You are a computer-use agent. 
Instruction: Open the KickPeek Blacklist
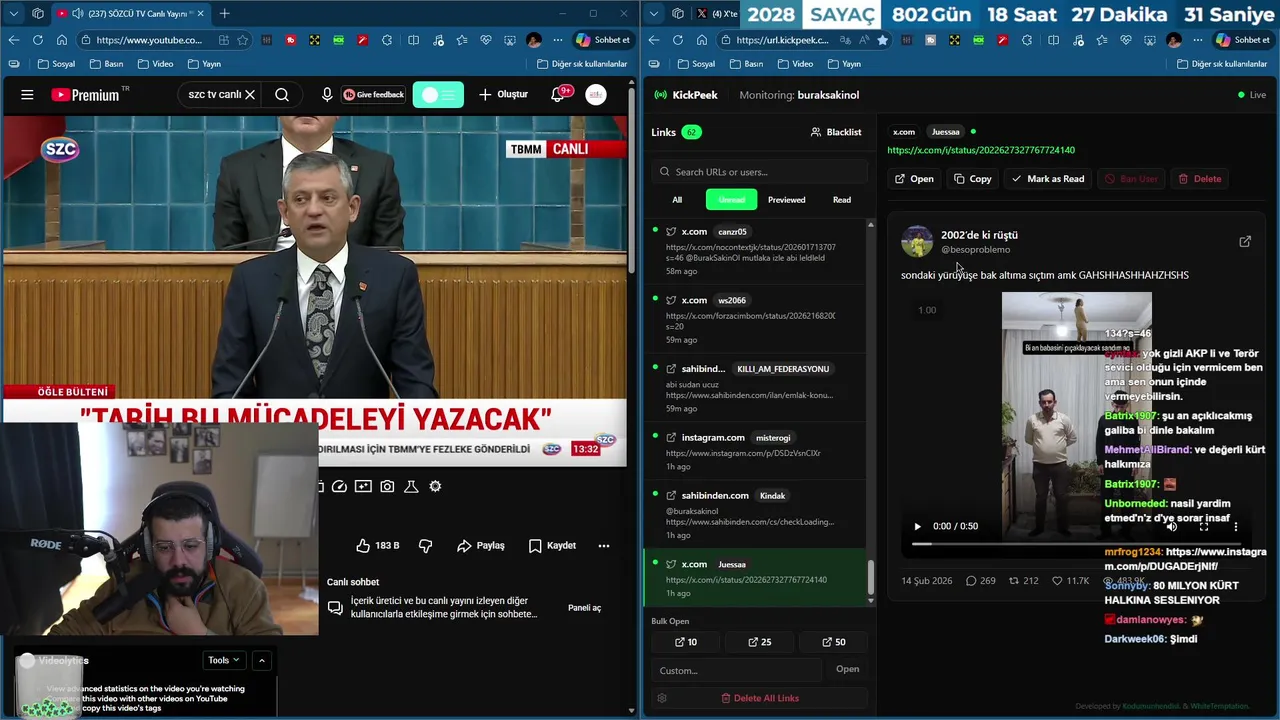click(x=836, y=132)
